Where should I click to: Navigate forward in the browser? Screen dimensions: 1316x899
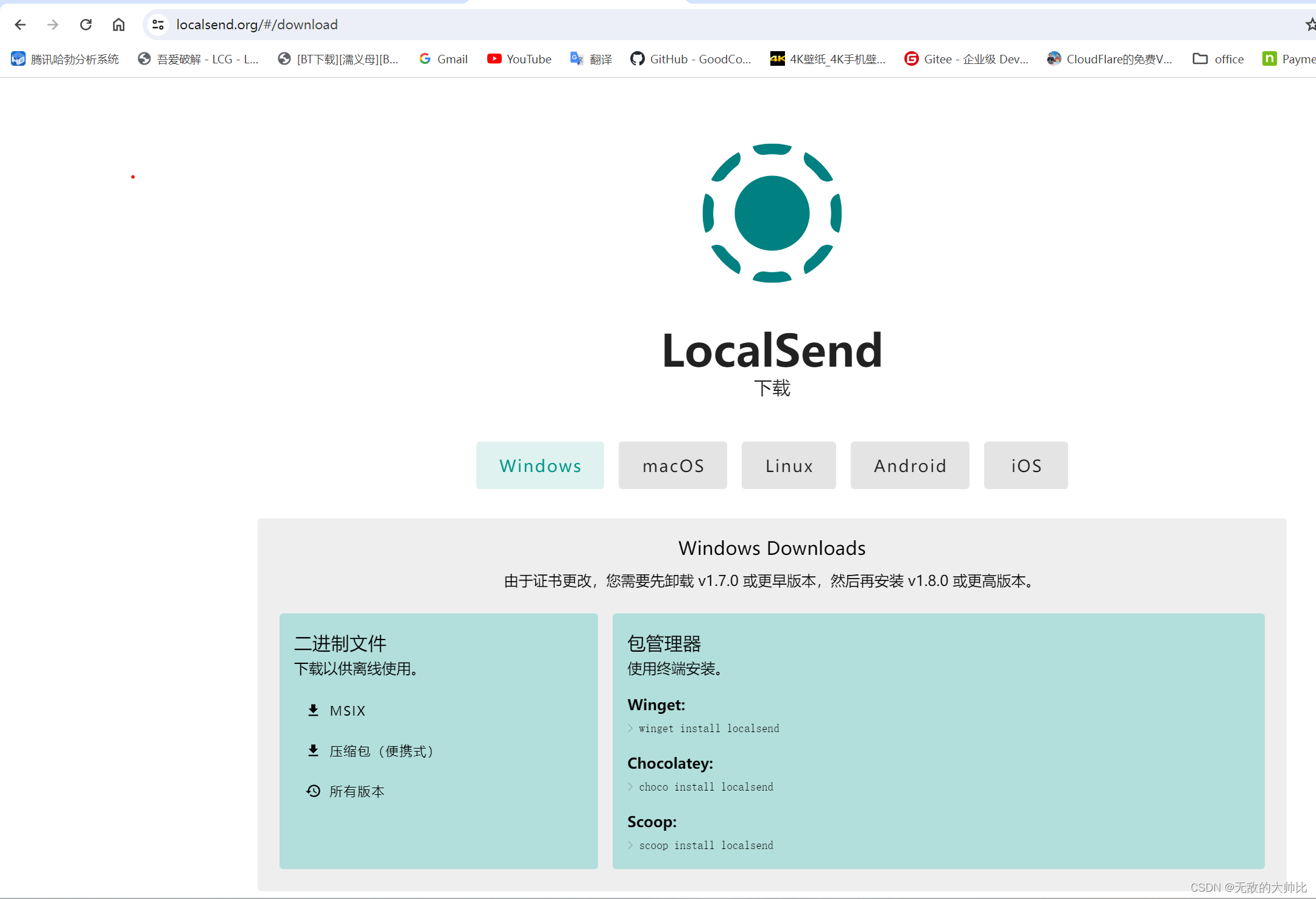coord(53,24)
